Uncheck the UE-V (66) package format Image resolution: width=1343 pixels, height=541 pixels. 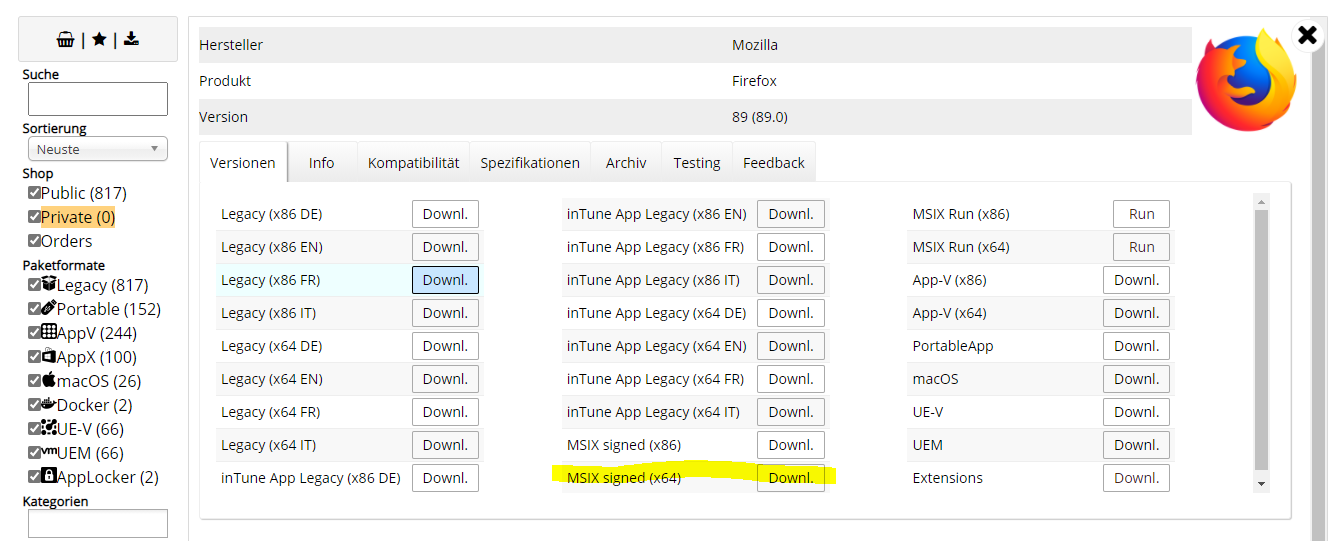click(x=34, y=429)
